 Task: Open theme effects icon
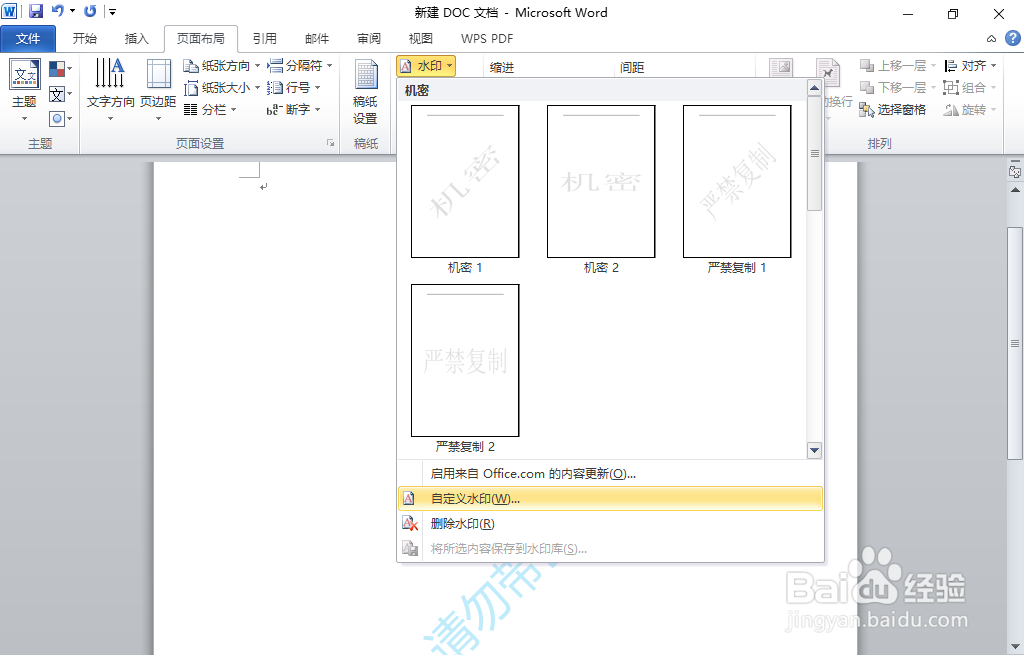coord(60,119)
